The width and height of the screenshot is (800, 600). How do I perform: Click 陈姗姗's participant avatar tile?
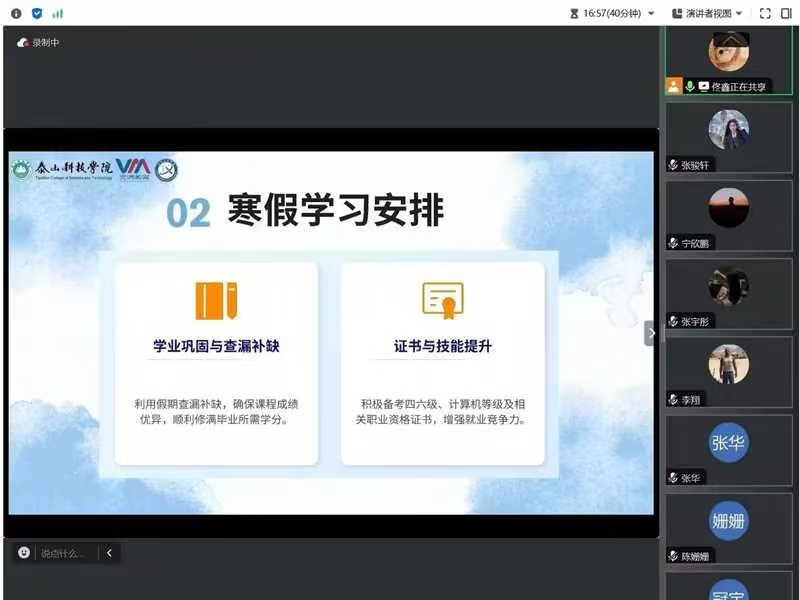point(729,522)
